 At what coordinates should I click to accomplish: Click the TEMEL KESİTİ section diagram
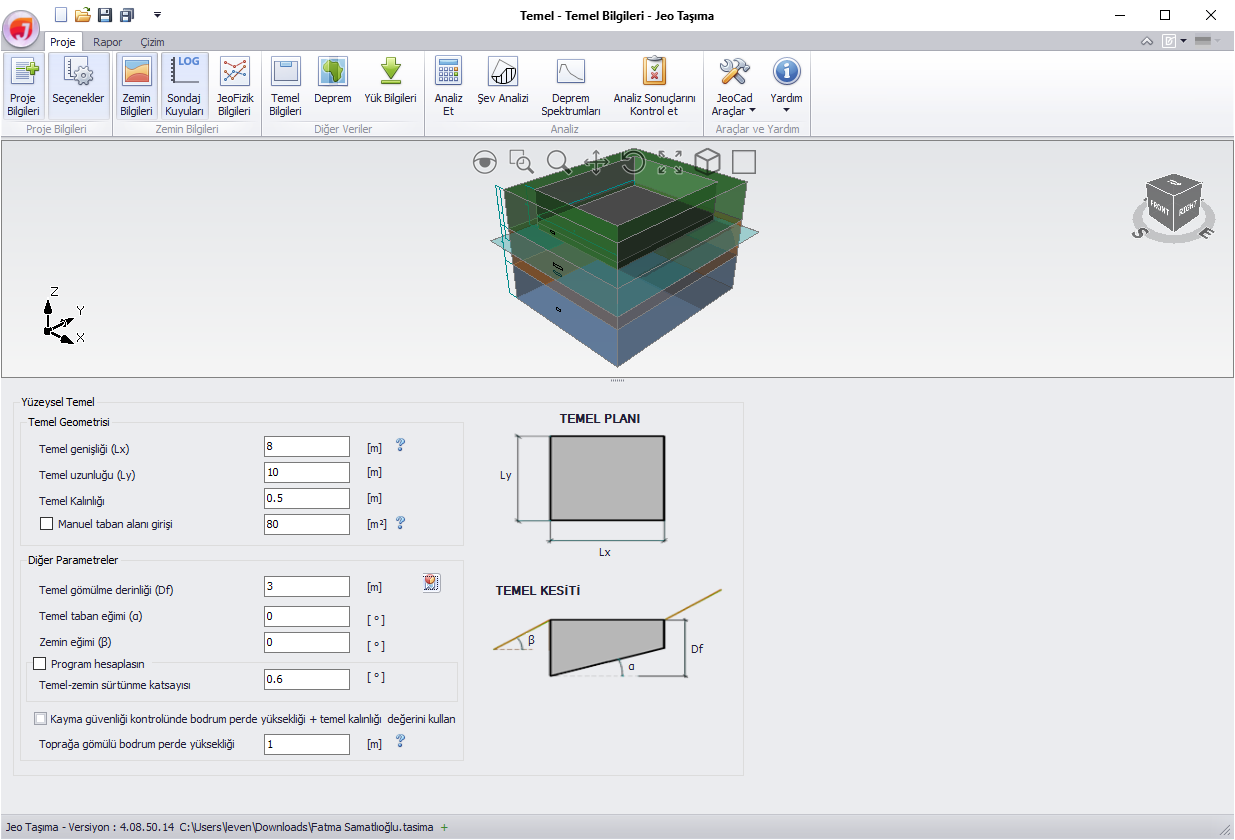tap(606, 633)
